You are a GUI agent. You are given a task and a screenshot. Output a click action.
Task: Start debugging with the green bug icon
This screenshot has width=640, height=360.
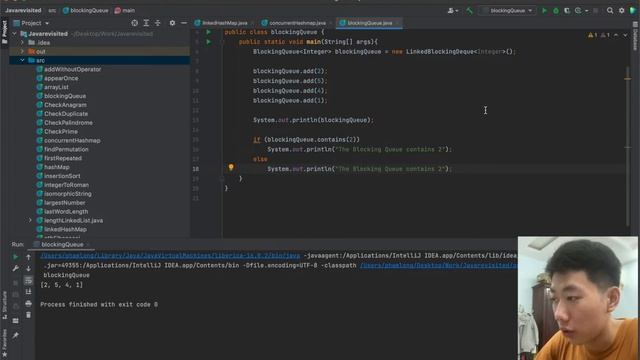[556, 11]
